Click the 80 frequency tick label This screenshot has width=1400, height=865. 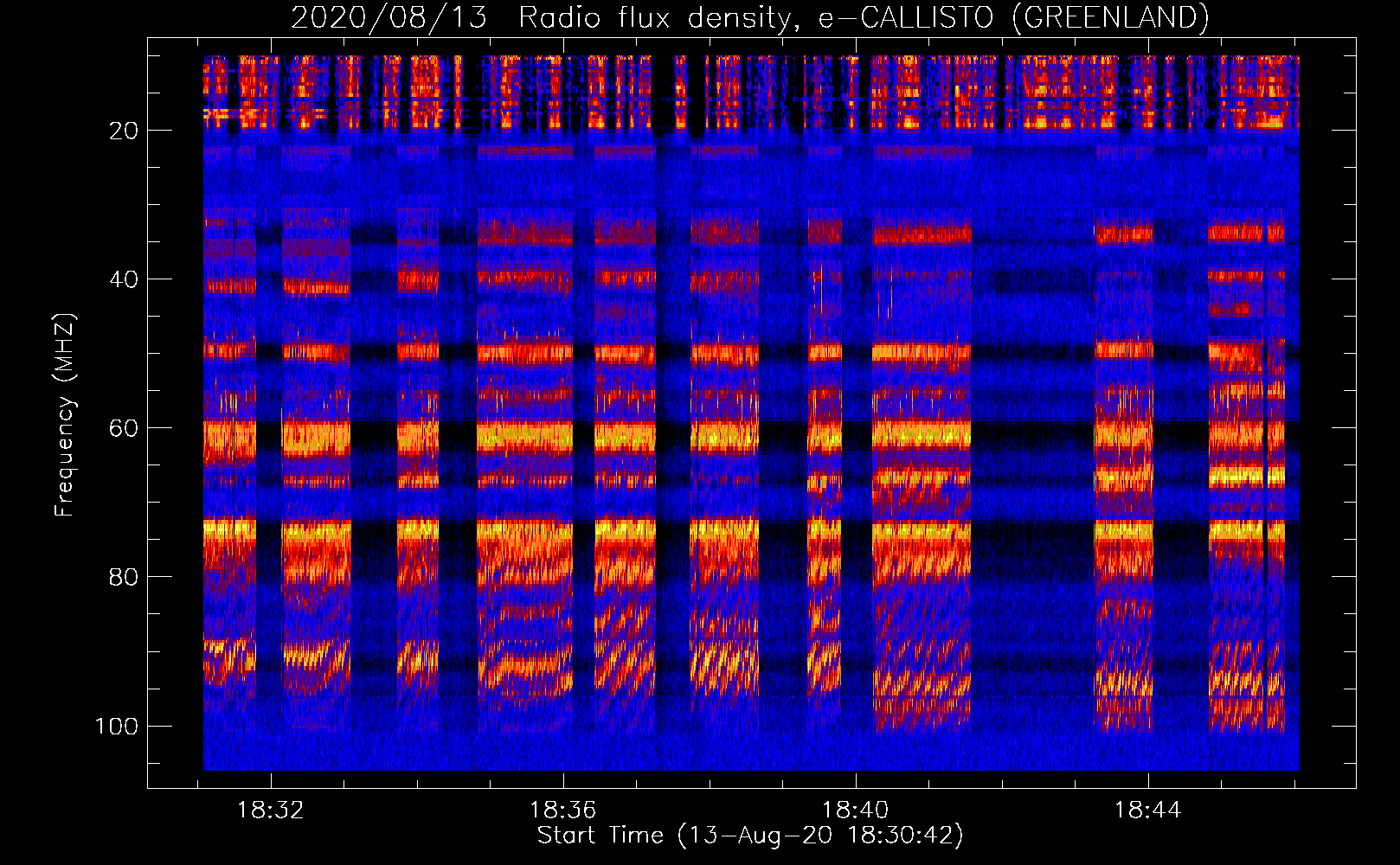click(124, 577)
